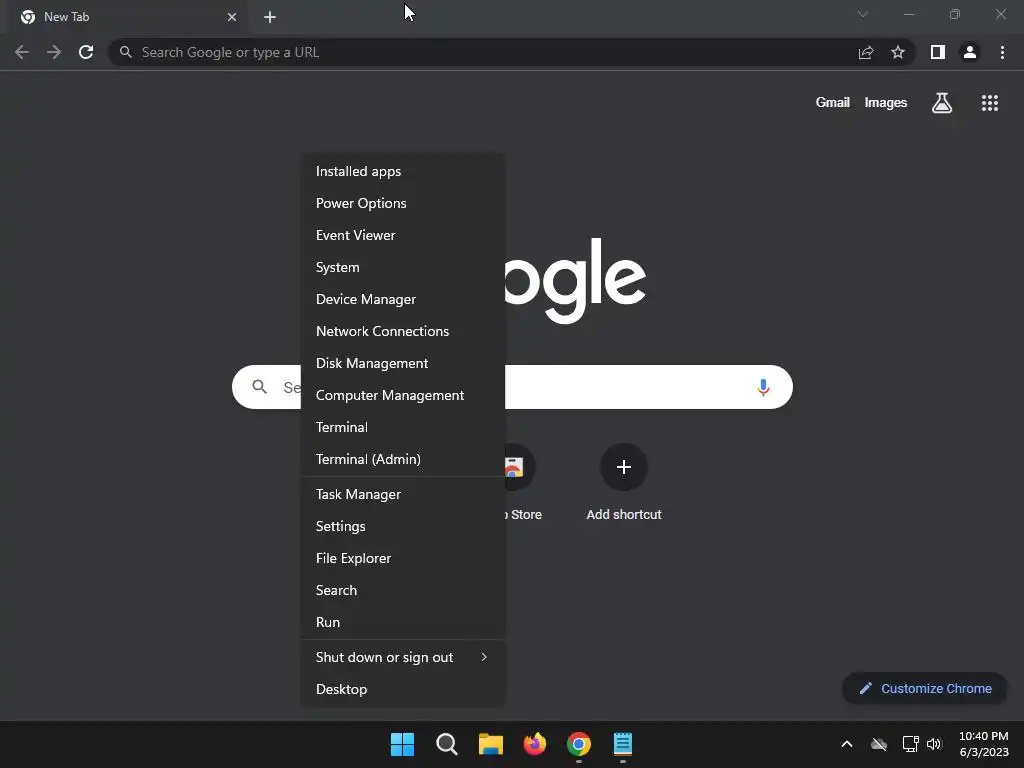Screen dimensions: 1024x768
Task: Open Settings from the menu
Action: click(402, 526)
